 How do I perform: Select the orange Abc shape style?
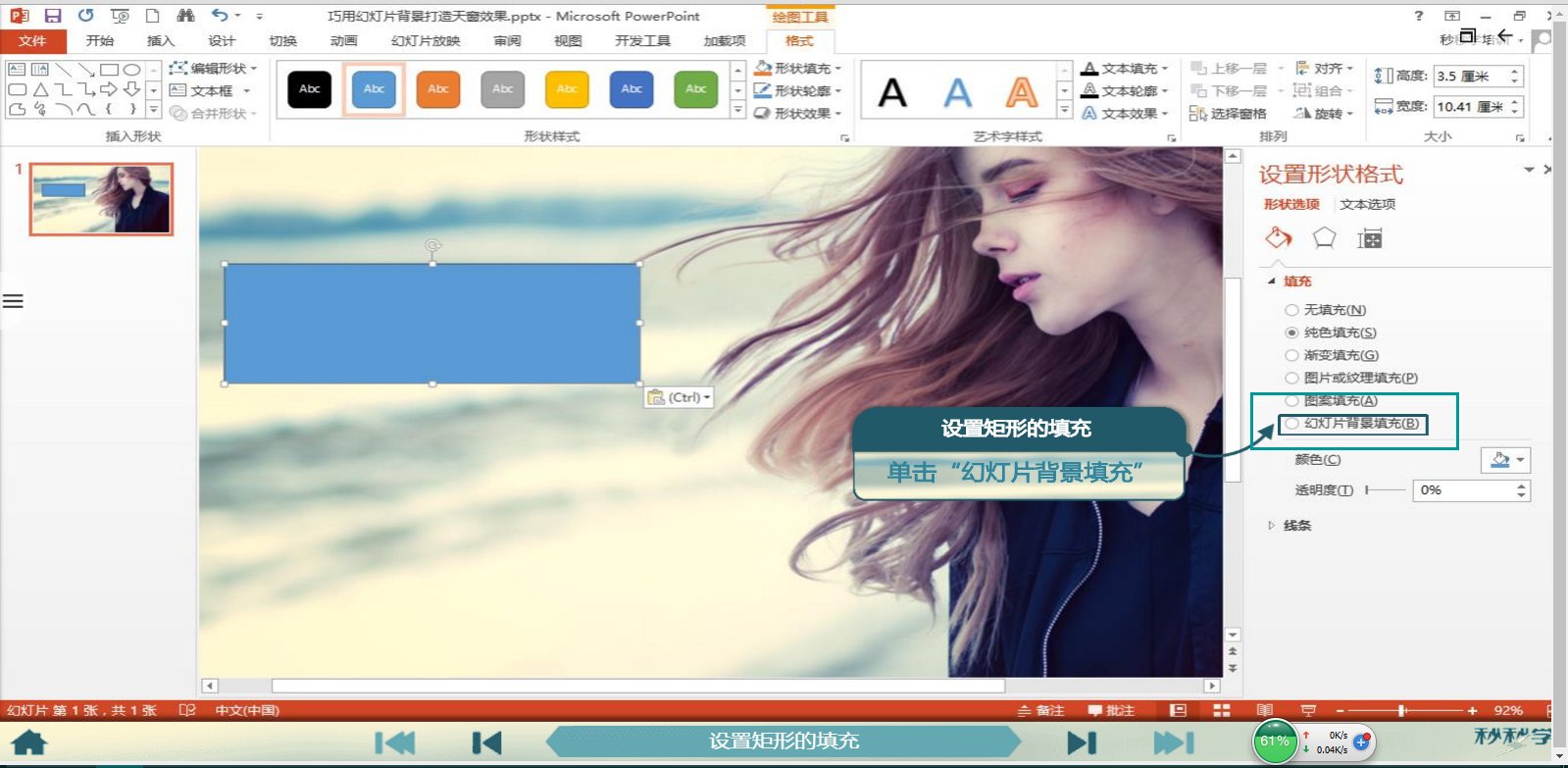click(x=438, y=89)
